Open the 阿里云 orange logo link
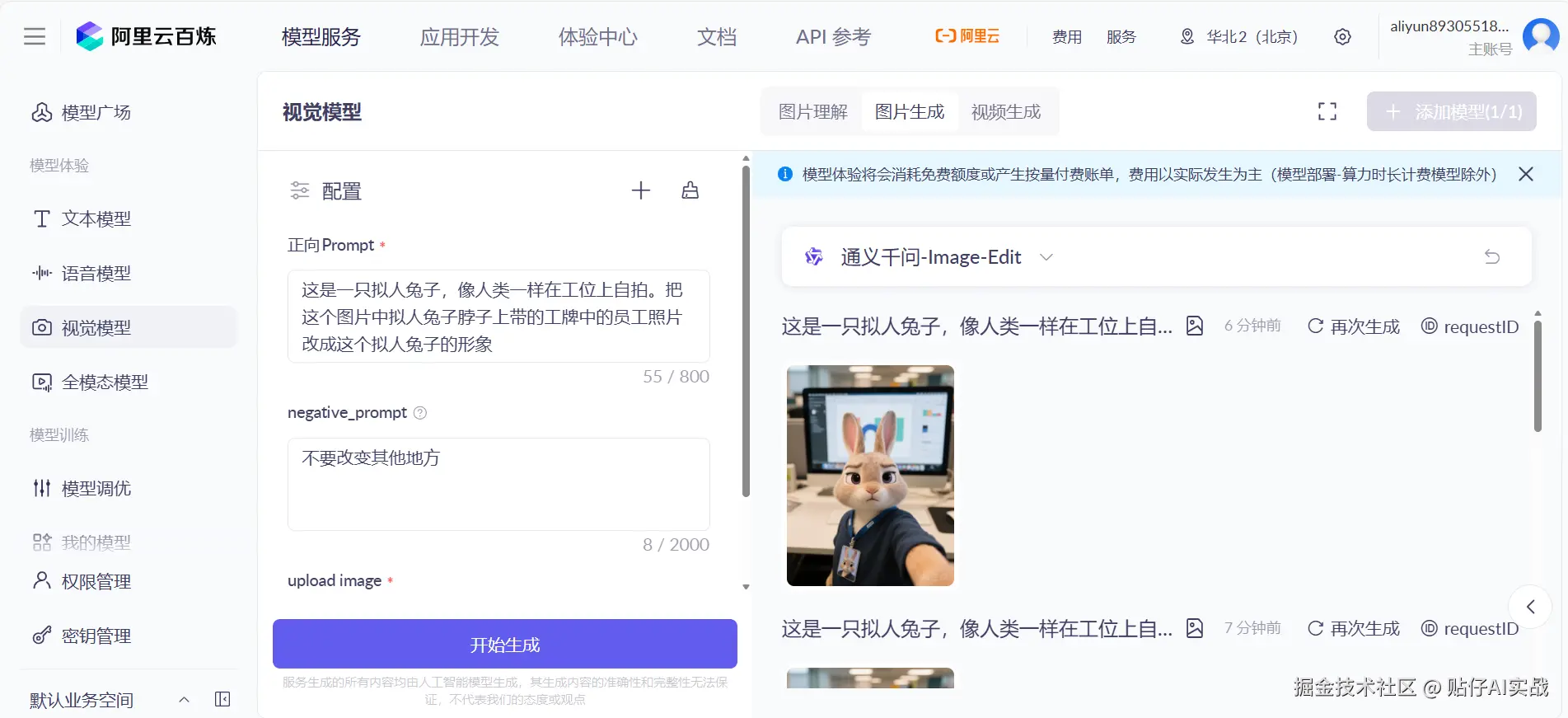Viewport: 1568px width, 718px height. (967, 36)
